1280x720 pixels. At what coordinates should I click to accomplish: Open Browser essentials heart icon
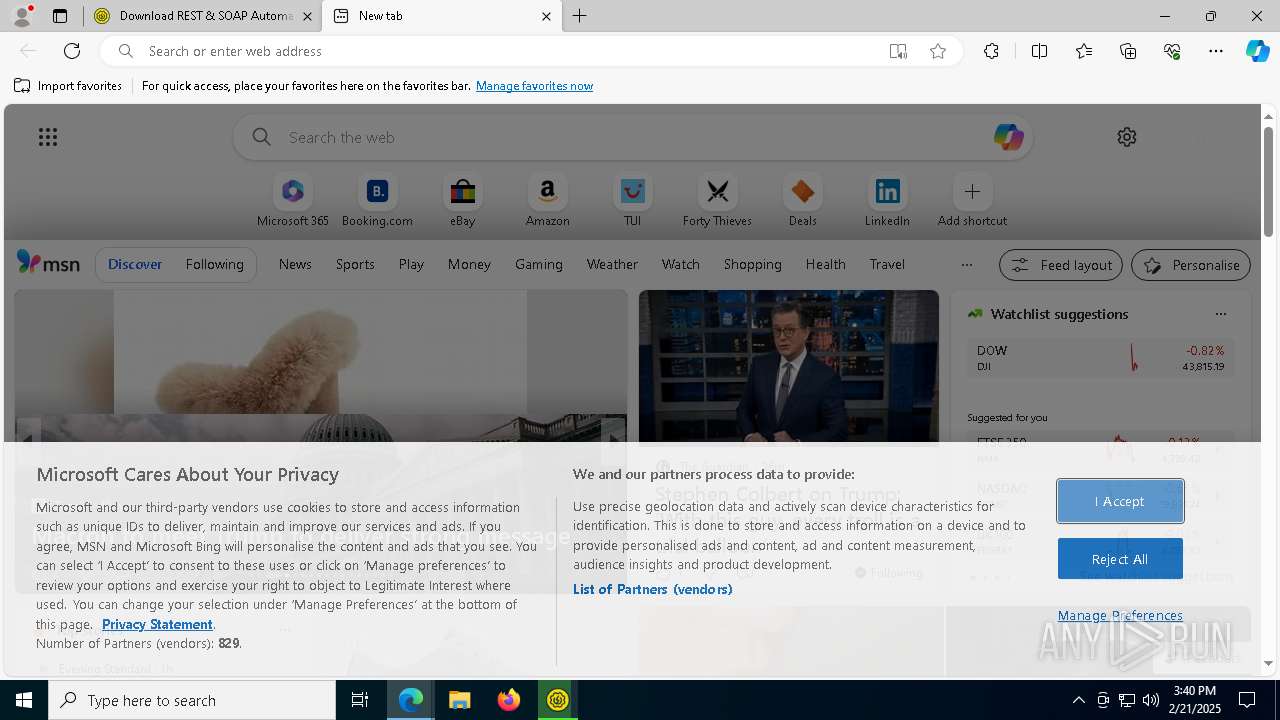click(1172, 51)
